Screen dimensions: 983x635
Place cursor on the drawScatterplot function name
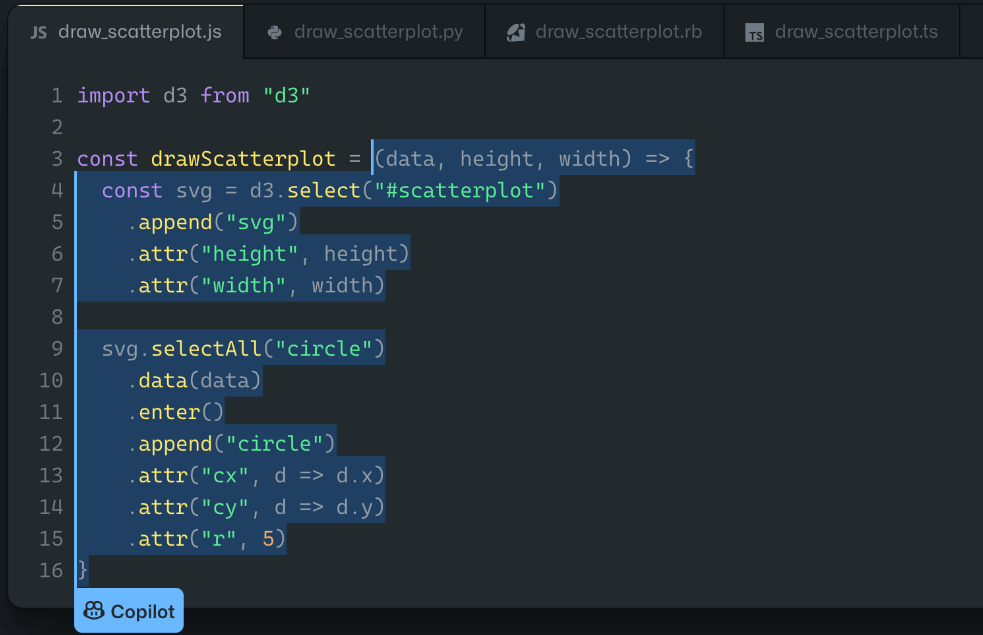[x=242, y=159]
